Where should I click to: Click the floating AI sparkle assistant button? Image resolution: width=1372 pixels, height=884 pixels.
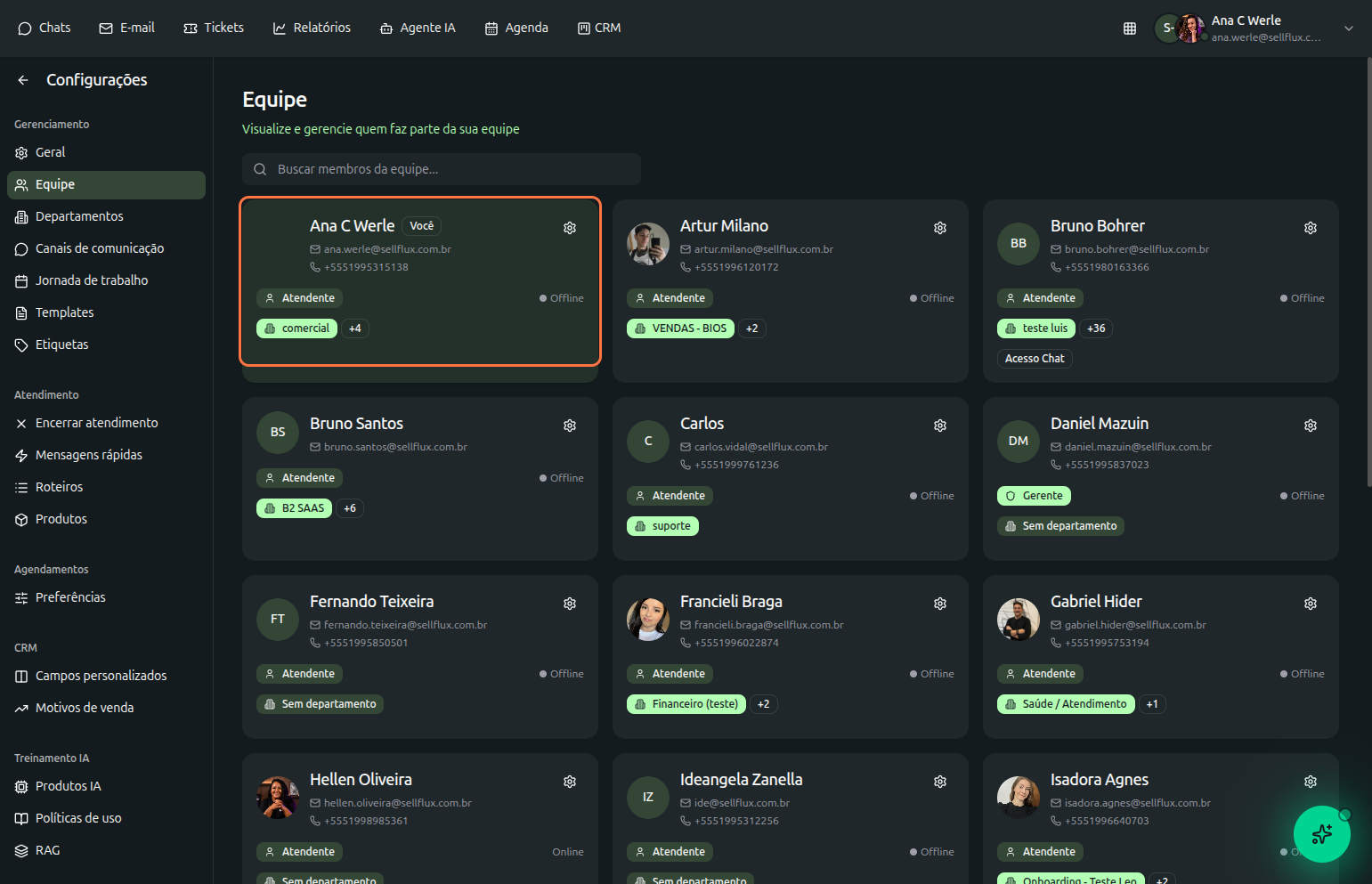1321,834
